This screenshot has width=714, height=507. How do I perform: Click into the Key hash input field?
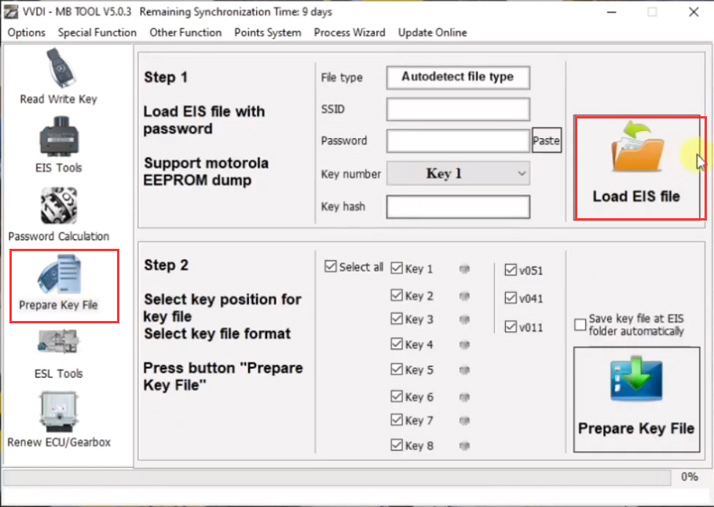point(458,207)
